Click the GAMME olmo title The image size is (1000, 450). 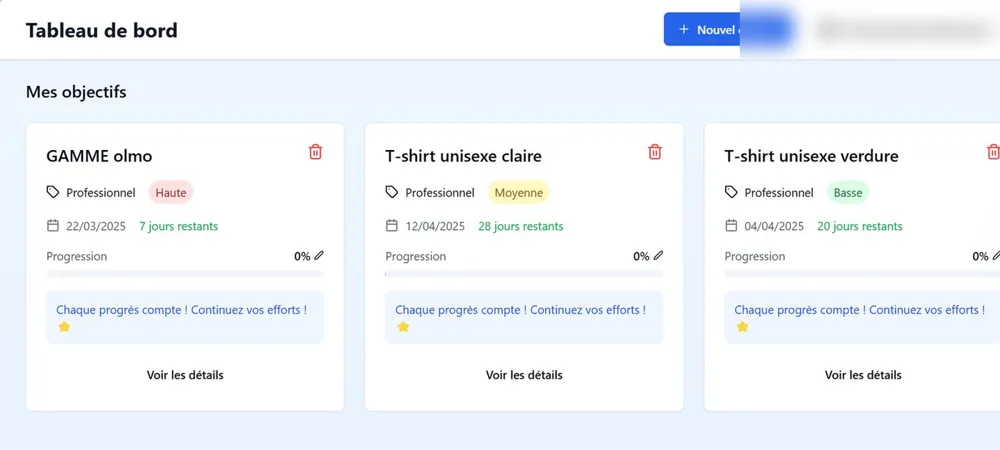pos(99,156)
